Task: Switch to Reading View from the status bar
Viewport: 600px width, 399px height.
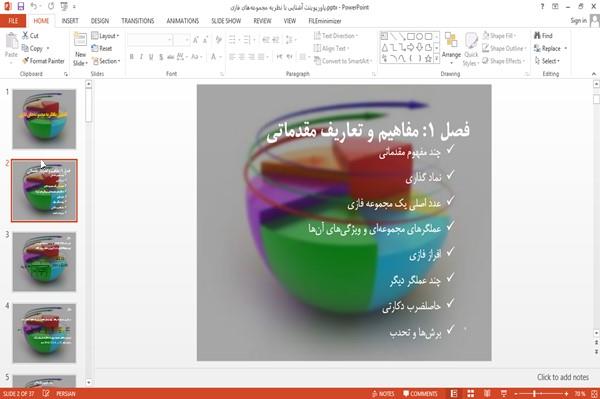Action: click(487, 394)
